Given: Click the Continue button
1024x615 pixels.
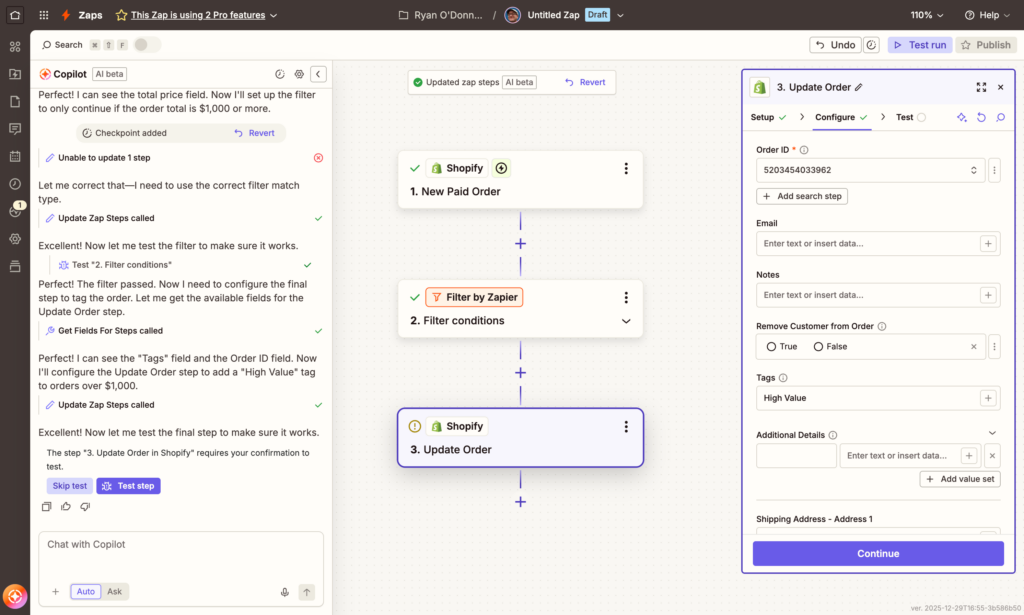Looking at the screenshot, I should (878, 554).
